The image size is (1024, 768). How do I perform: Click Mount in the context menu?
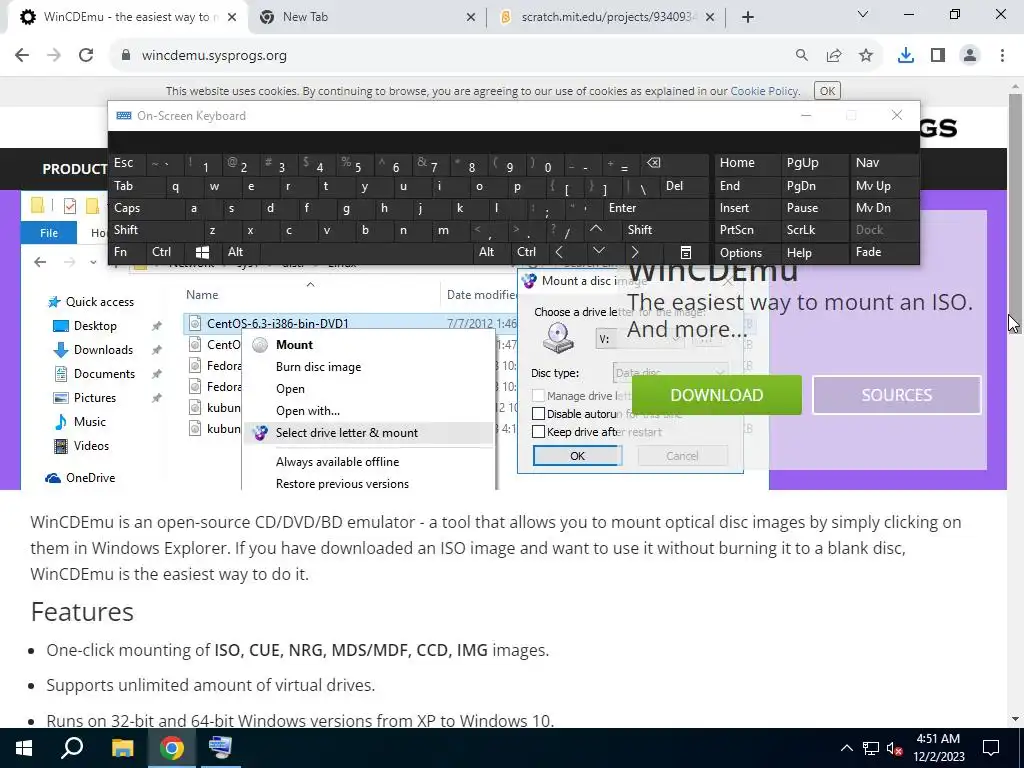point(368,345)
